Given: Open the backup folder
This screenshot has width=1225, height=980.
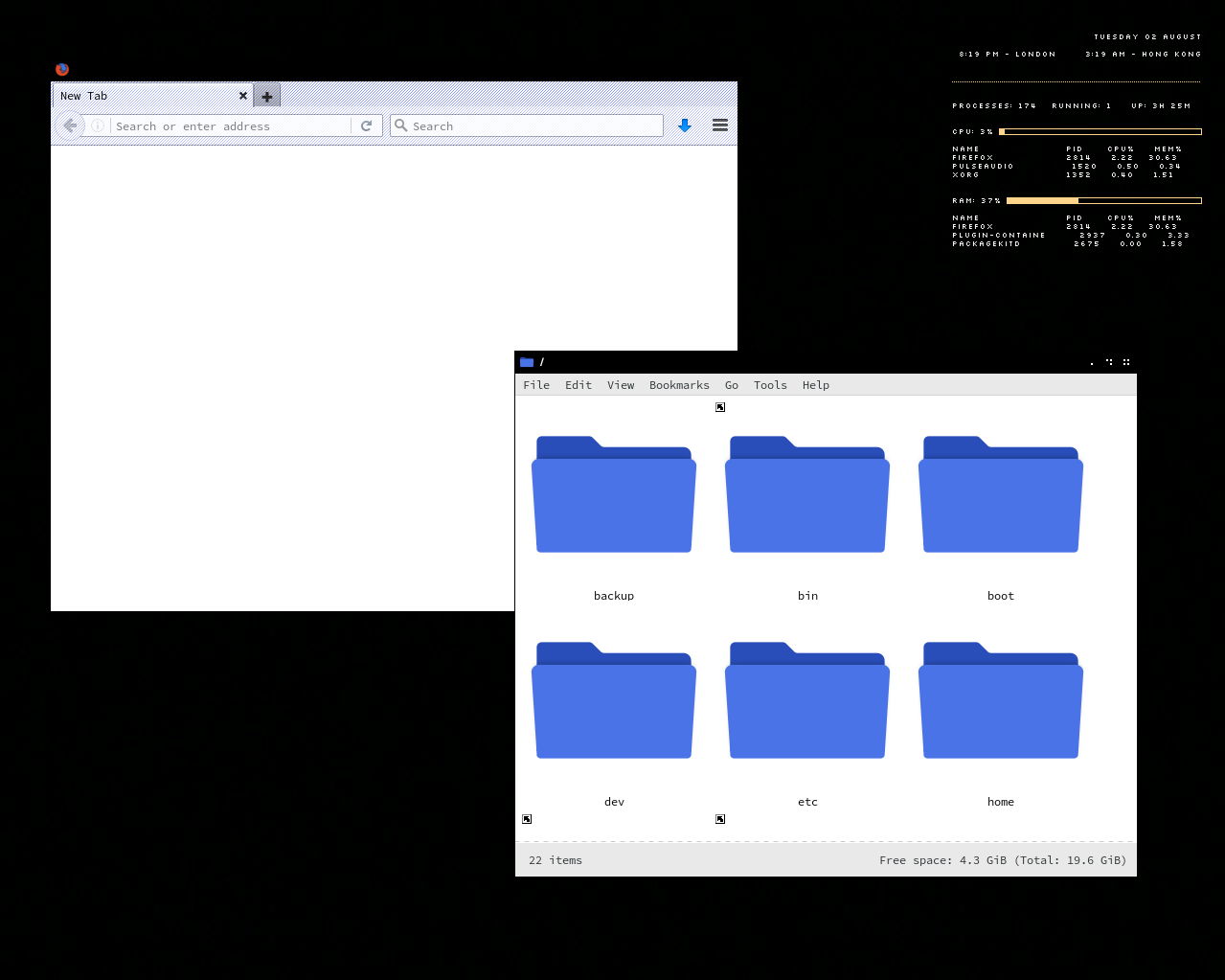Looking at the screenshot, I should (613, 493).
